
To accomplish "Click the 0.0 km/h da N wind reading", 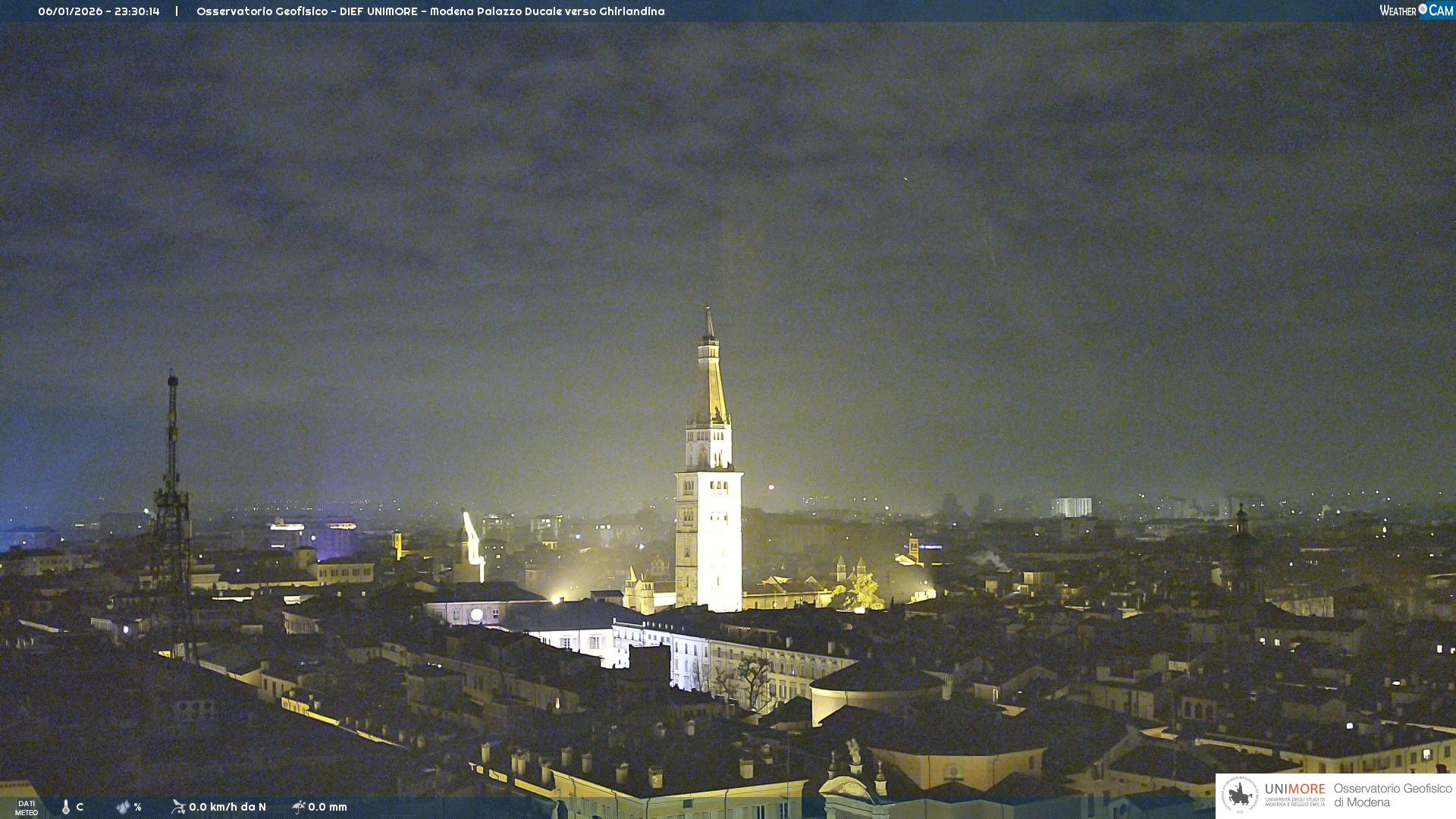I will (227, 807).
